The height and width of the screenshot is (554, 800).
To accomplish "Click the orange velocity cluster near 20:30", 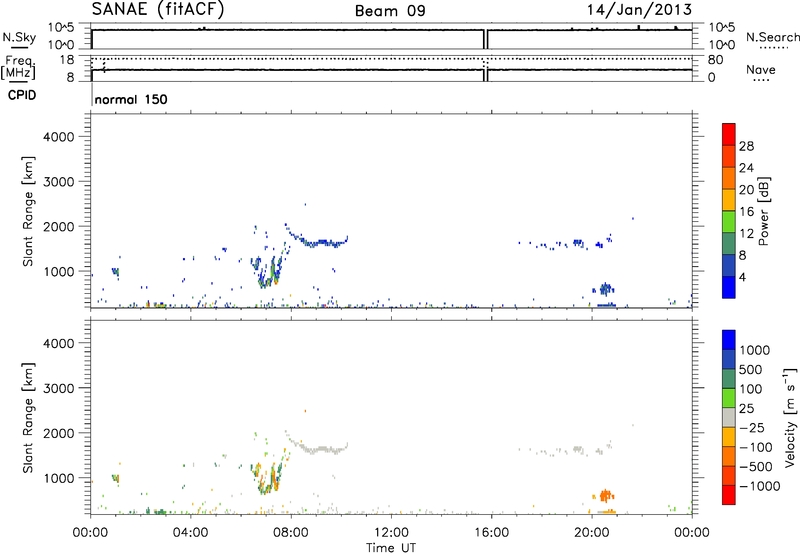I will (605, 495).
